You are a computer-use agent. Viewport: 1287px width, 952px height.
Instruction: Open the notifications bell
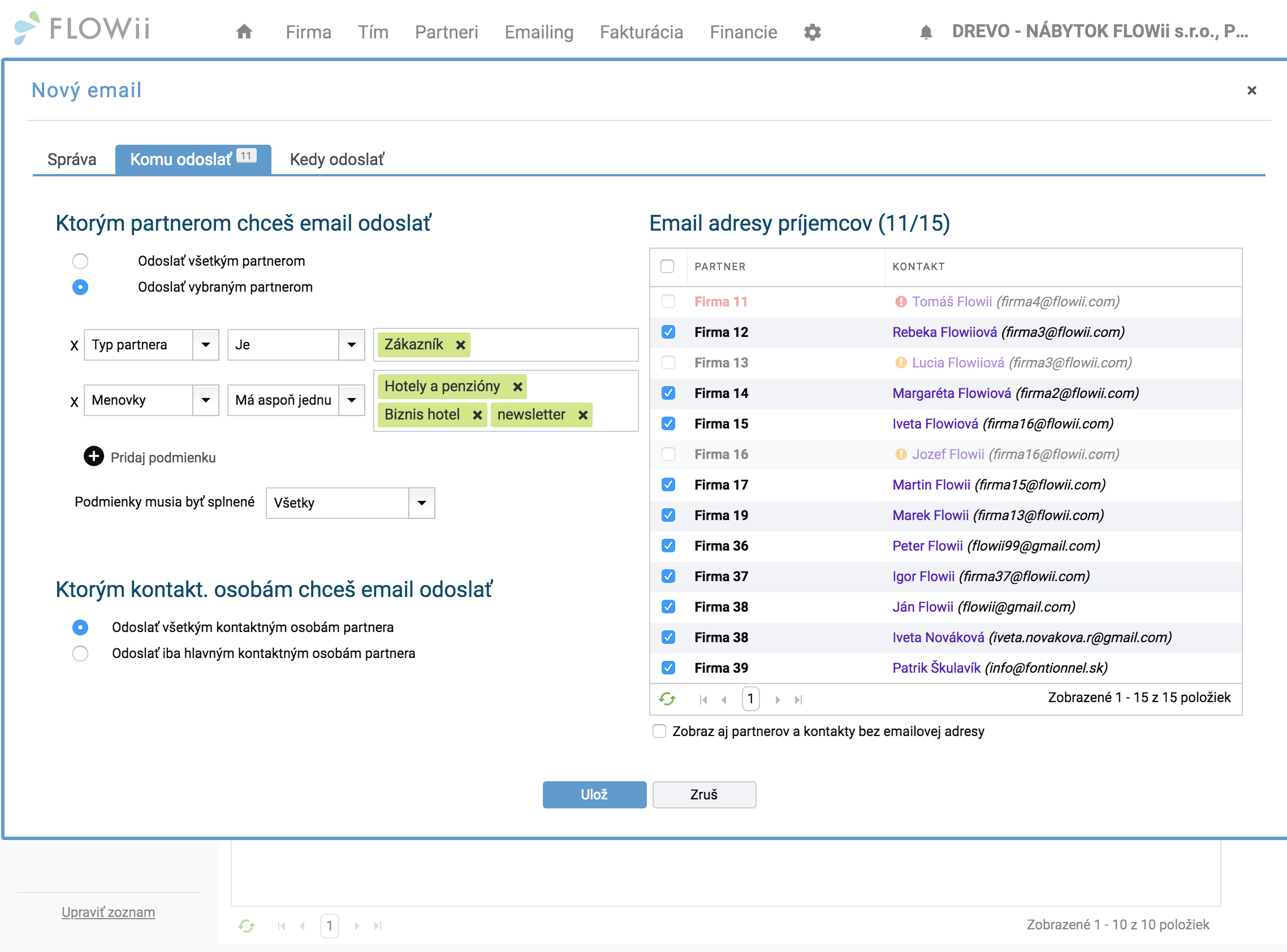tap(926, 32)
